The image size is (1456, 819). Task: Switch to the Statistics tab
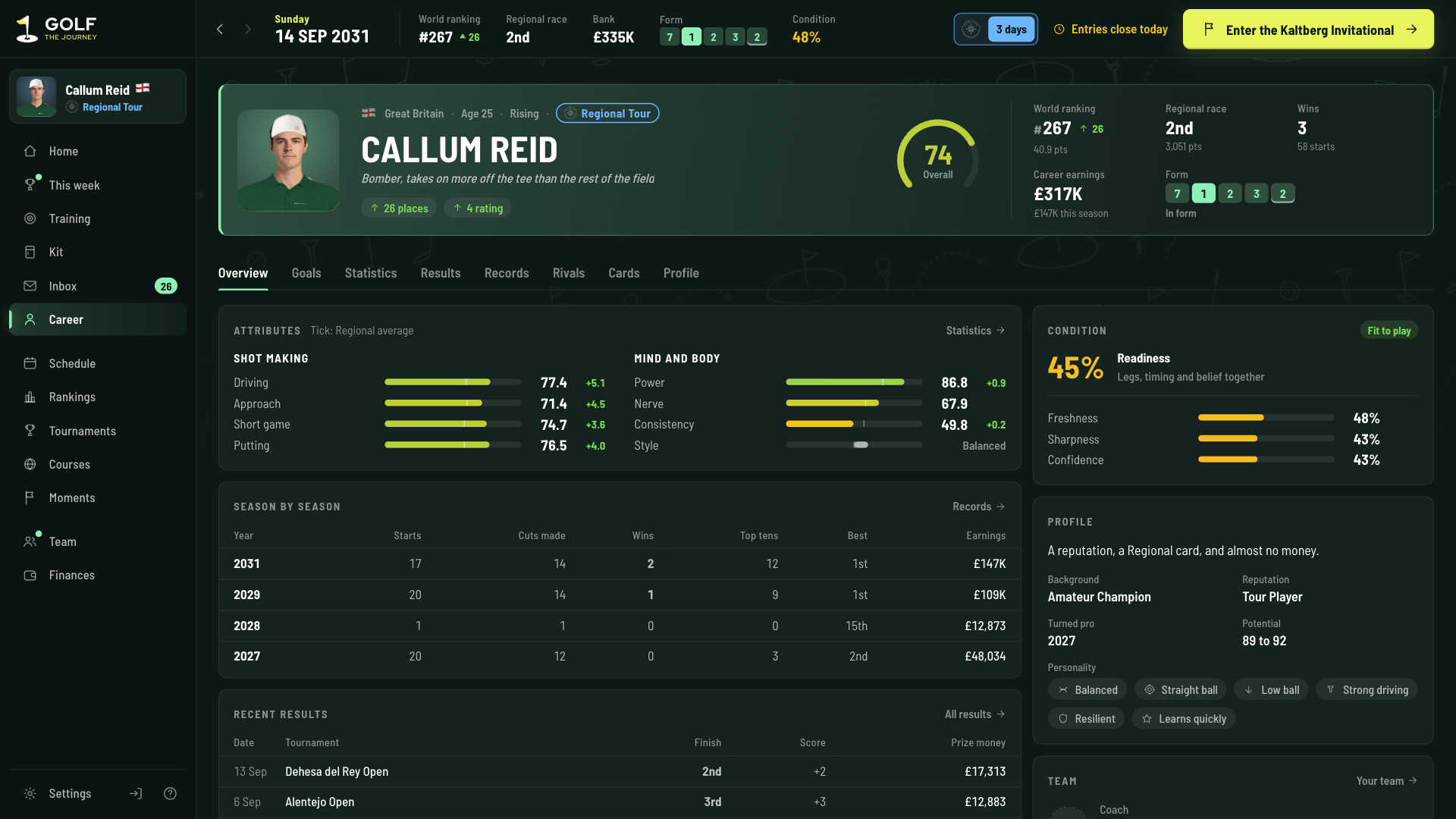click(x=371, y=273)
